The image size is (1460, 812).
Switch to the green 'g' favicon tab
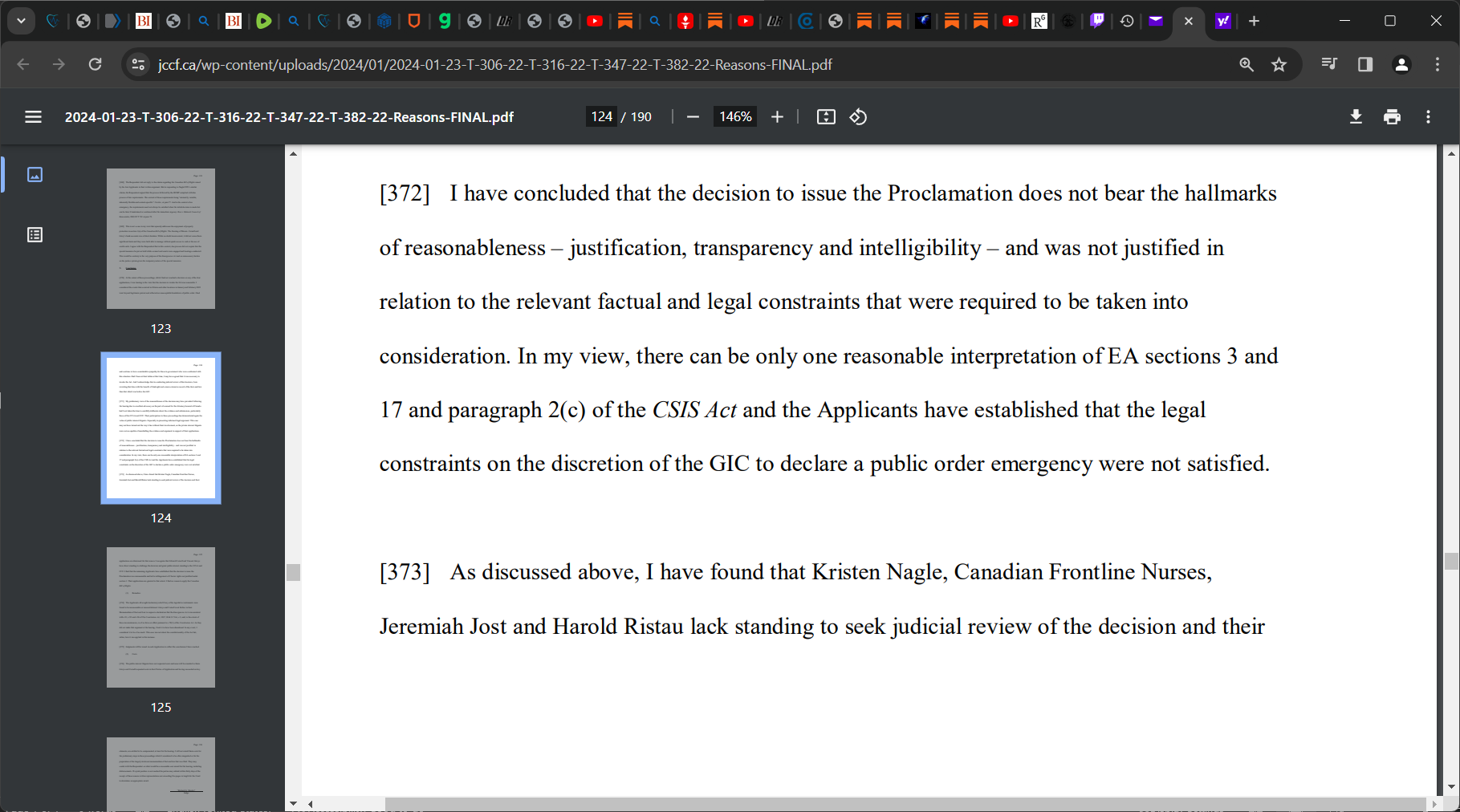444,21
